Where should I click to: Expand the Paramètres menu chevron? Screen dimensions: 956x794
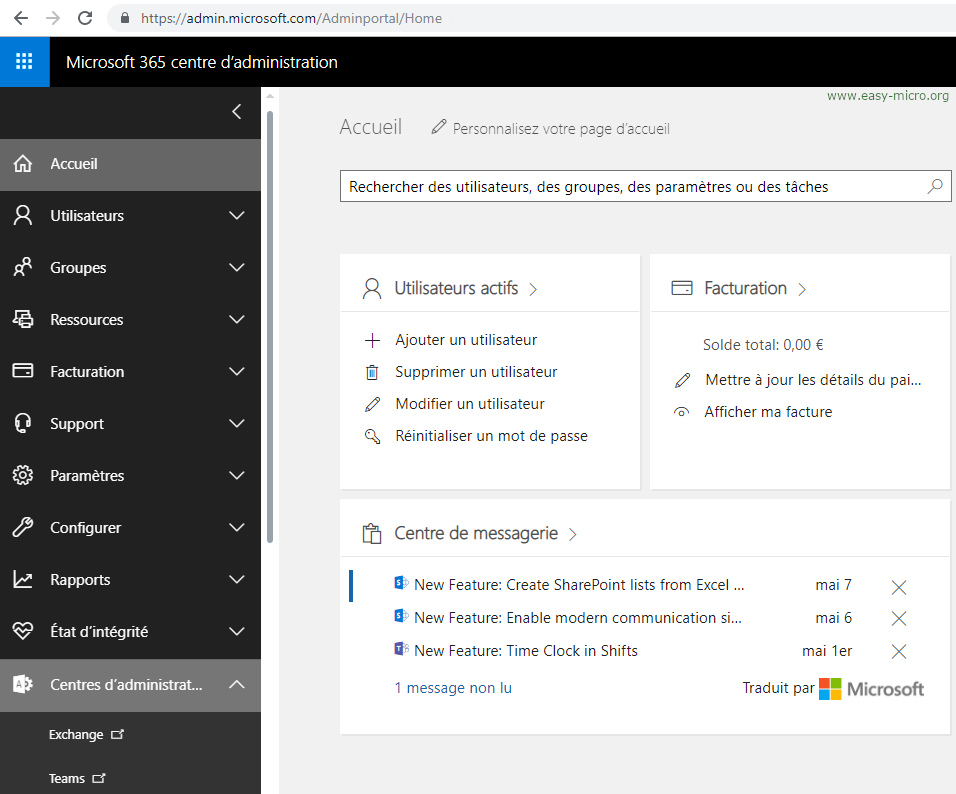[x=237, y=475]
